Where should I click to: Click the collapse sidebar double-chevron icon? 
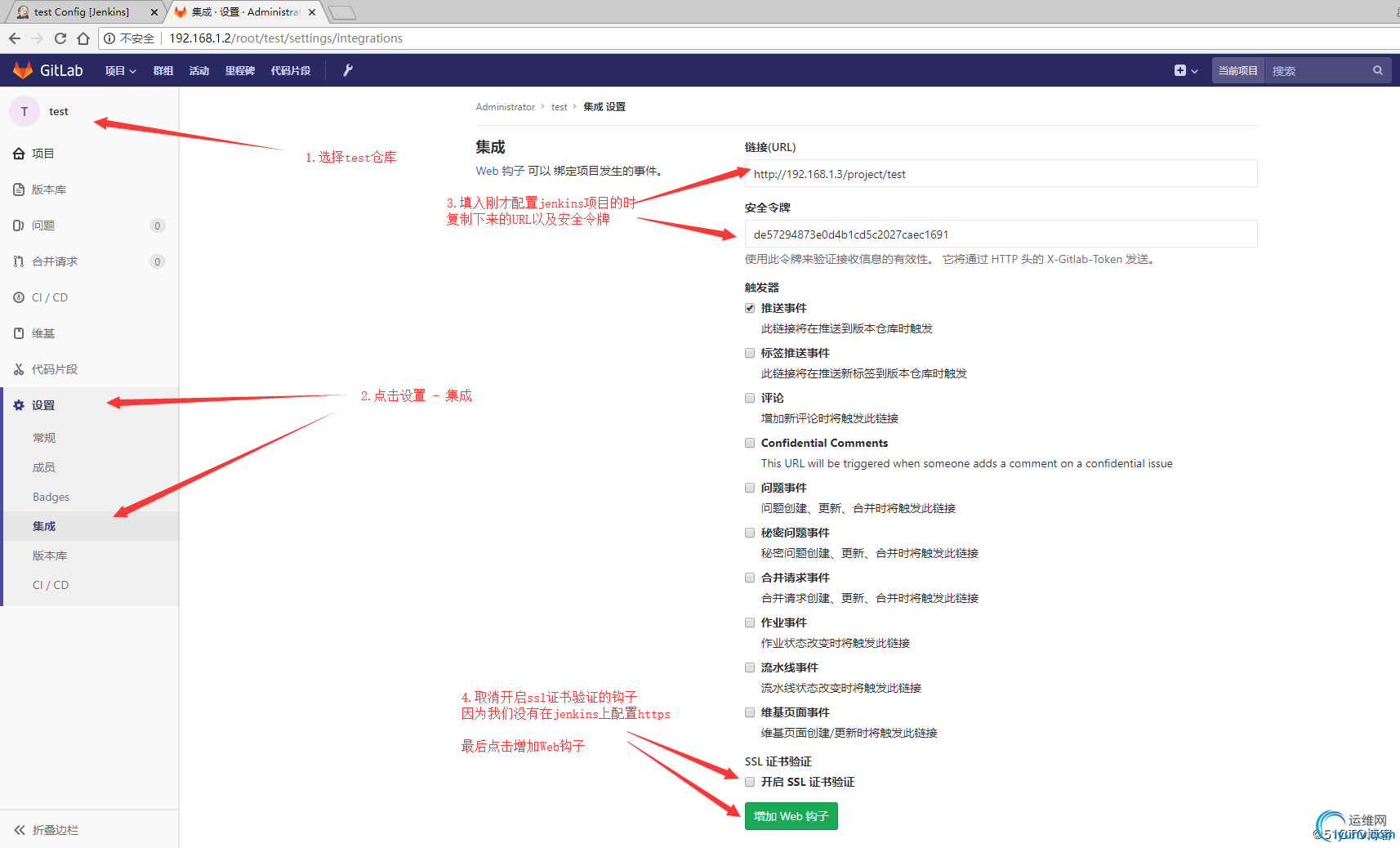click(20, 830)
